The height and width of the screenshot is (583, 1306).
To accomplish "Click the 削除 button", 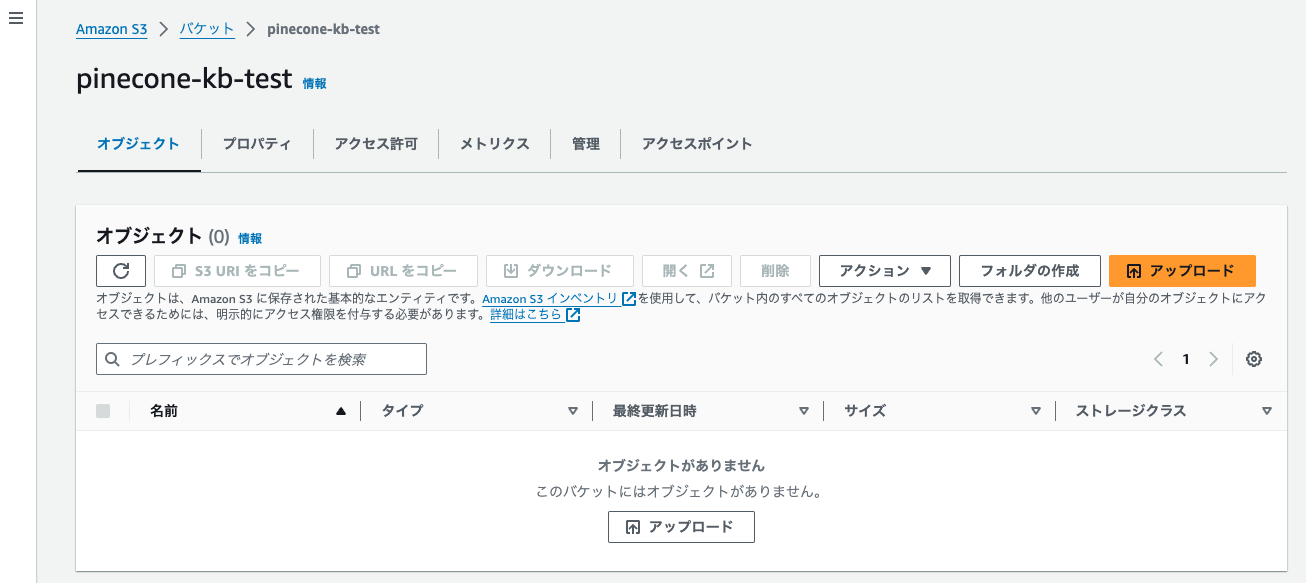I will click(x=775, y=271).
